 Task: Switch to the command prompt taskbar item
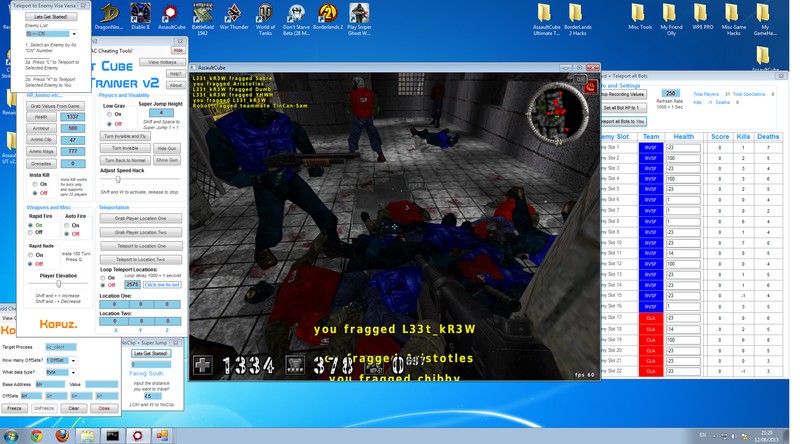(x=112, y=436)
